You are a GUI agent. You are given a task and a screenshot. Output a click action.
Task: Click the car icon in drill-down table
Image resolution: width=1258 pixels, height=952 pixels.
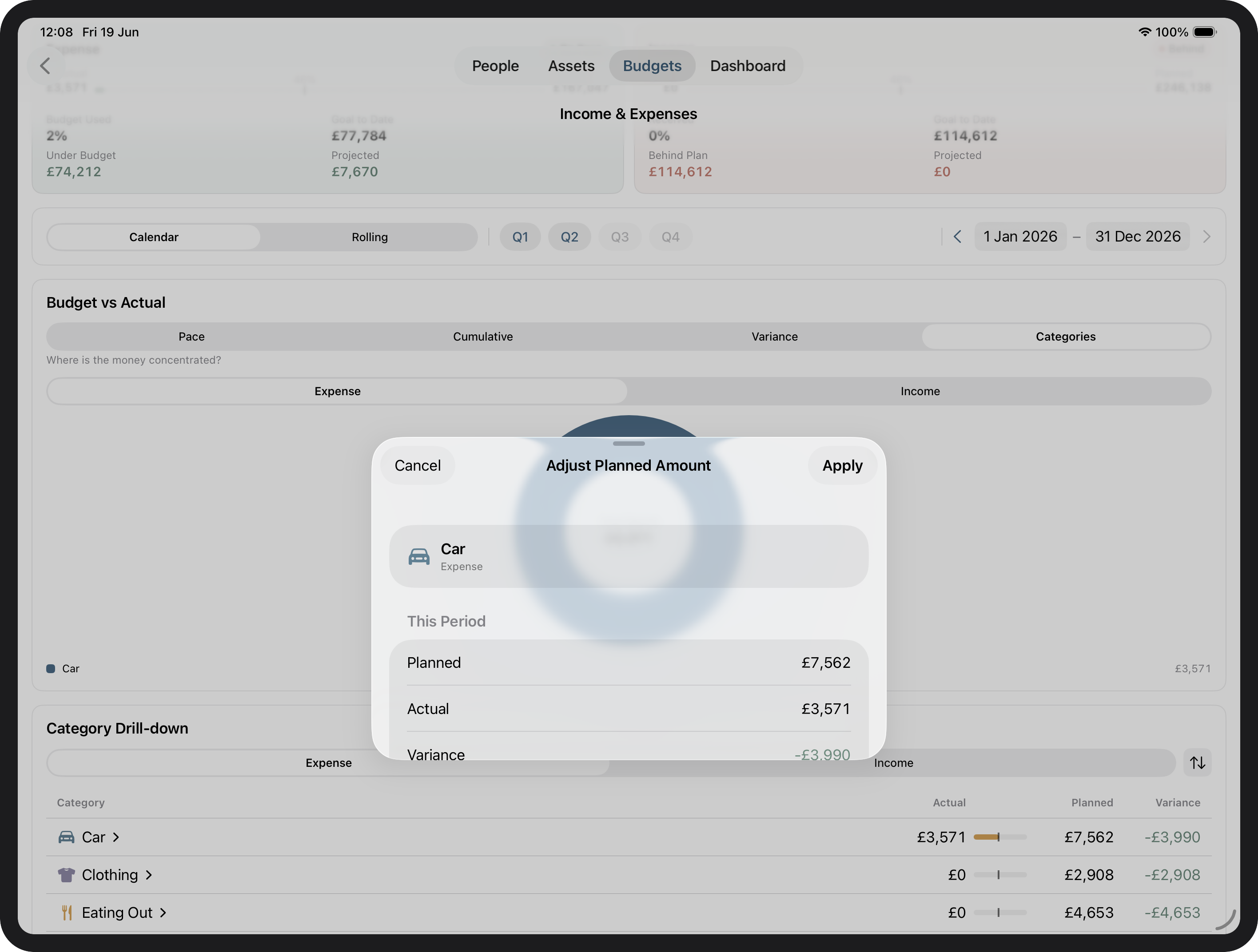[x=67, y=837]
